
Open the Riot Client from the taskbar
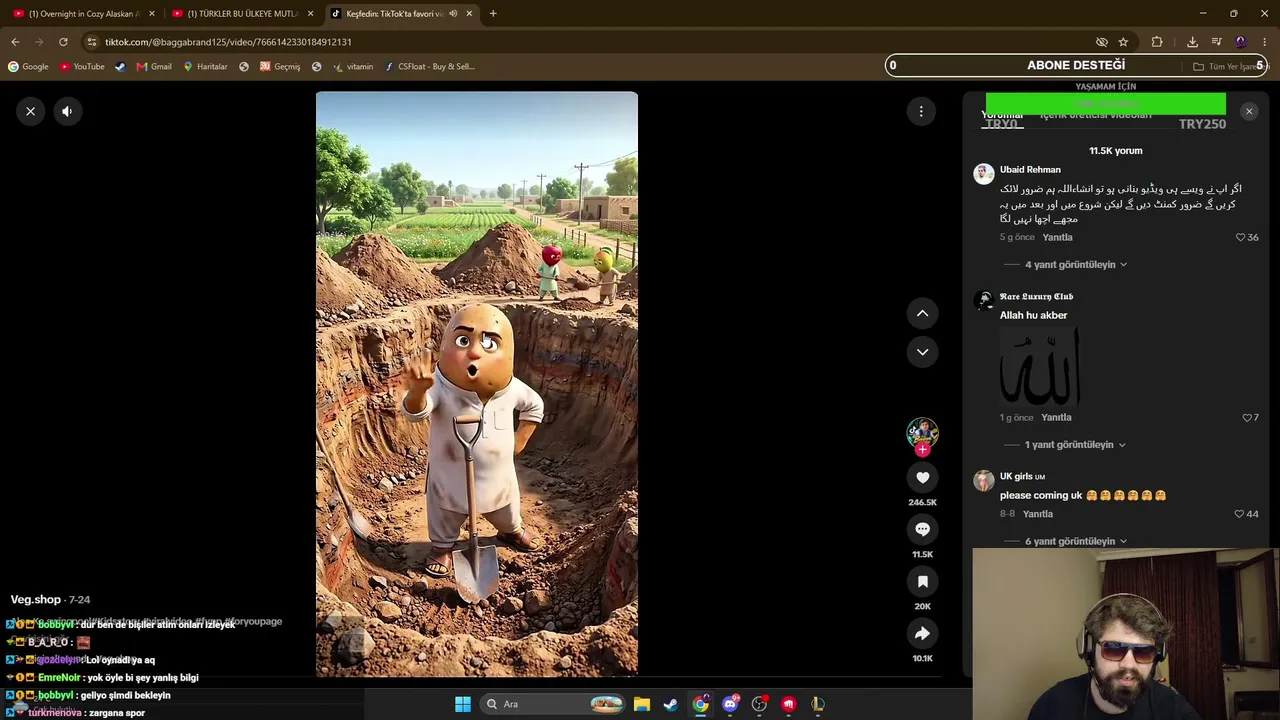click(x=789, y=704)
